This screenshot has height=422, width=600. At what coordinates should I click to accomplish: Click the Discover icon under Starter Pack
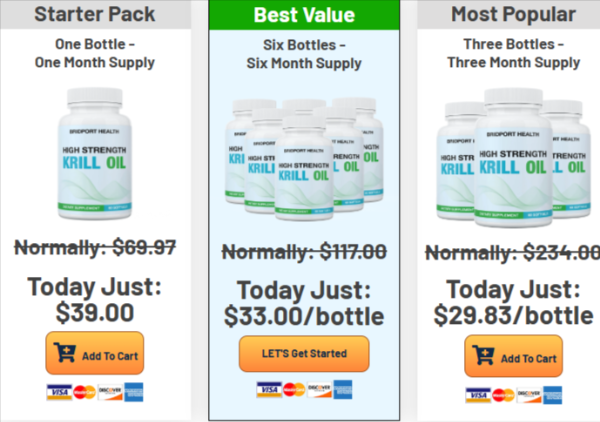point(107,392)
